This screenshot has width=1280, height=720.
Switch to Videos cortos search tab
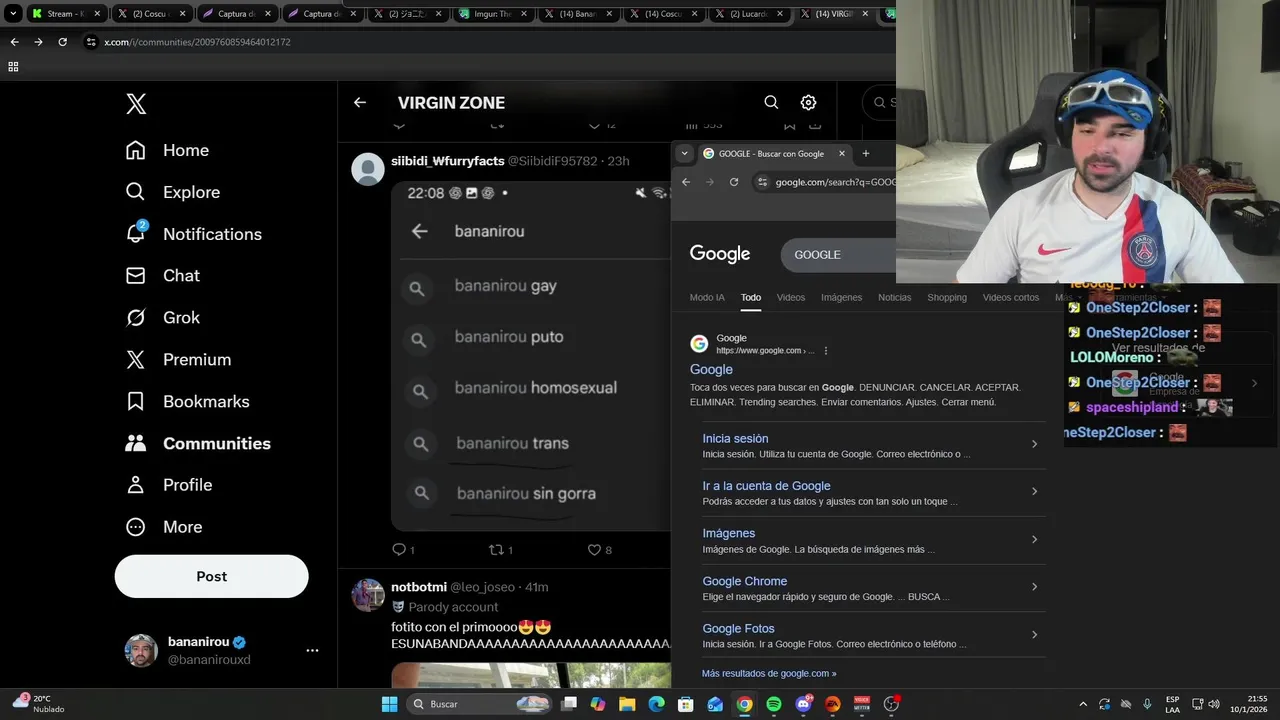[1011, 297]
